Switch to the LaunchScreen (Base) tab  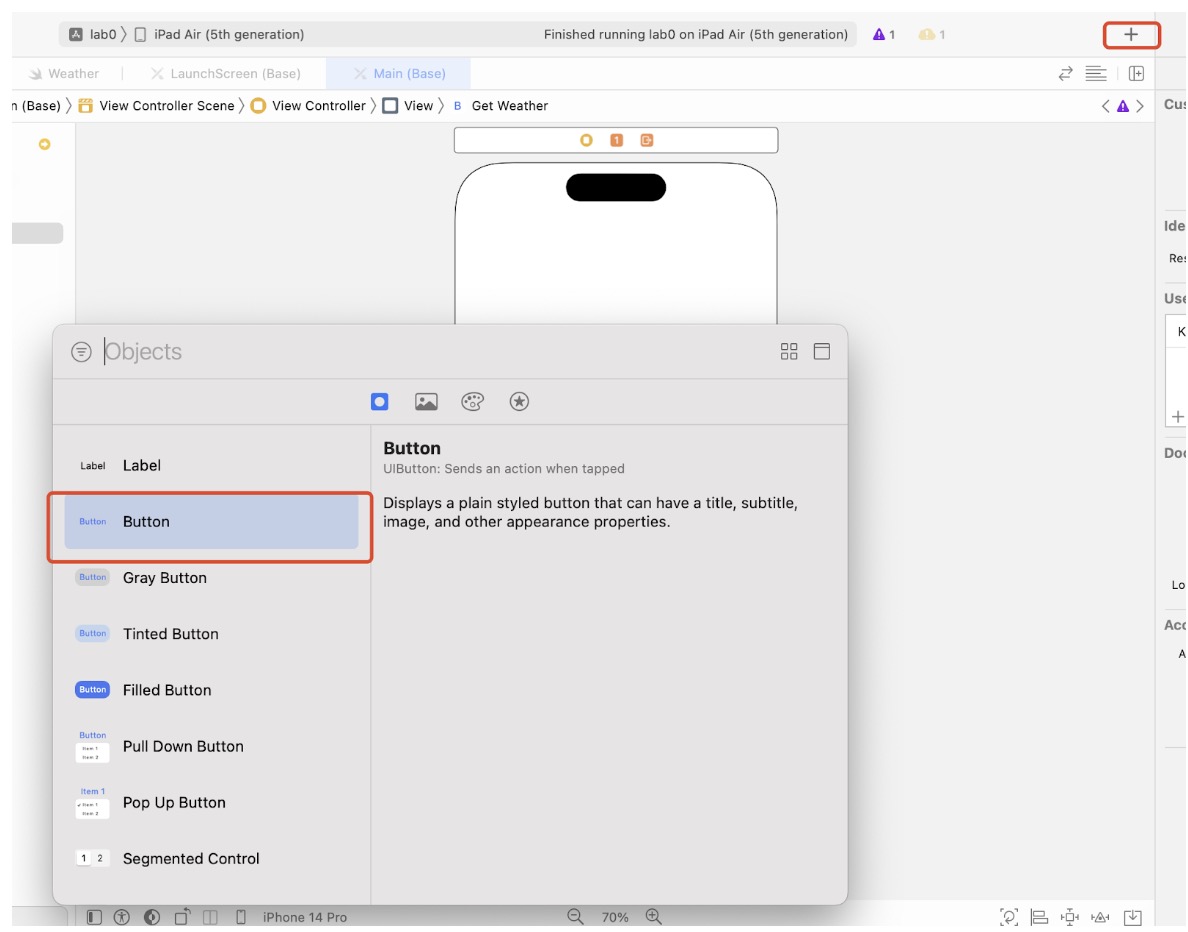click(x=235, y=74)
